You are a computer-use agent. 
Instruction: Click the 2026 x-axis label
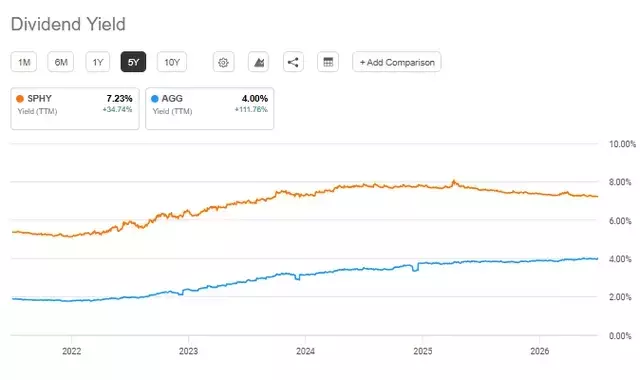(x=540, y=351)
